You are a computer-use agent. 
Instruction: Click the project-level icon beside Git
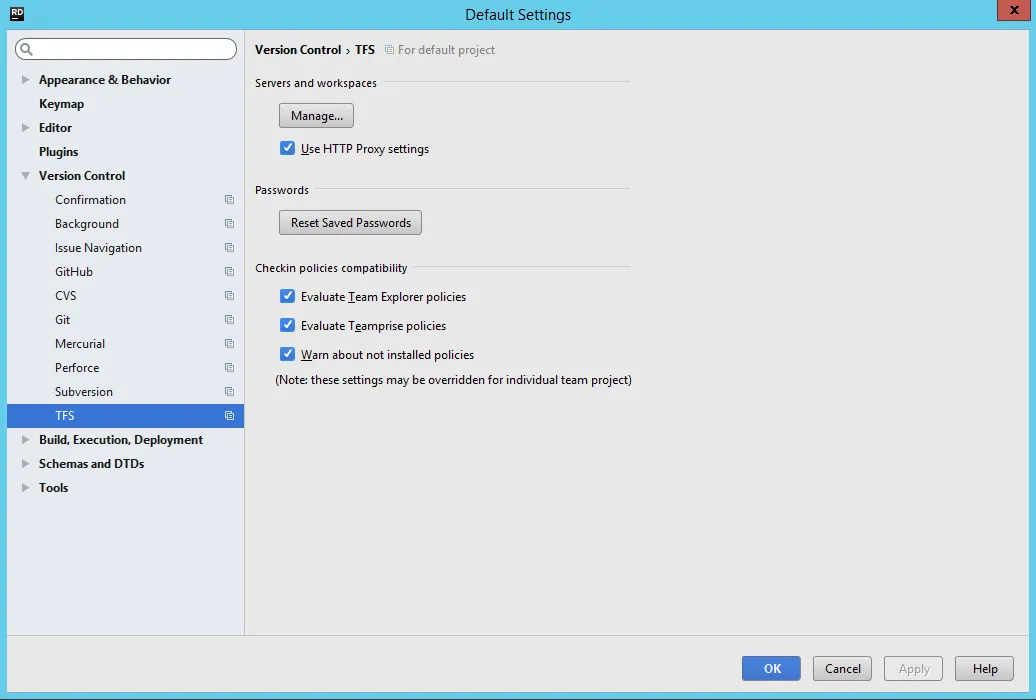click(x=229, y=320)
